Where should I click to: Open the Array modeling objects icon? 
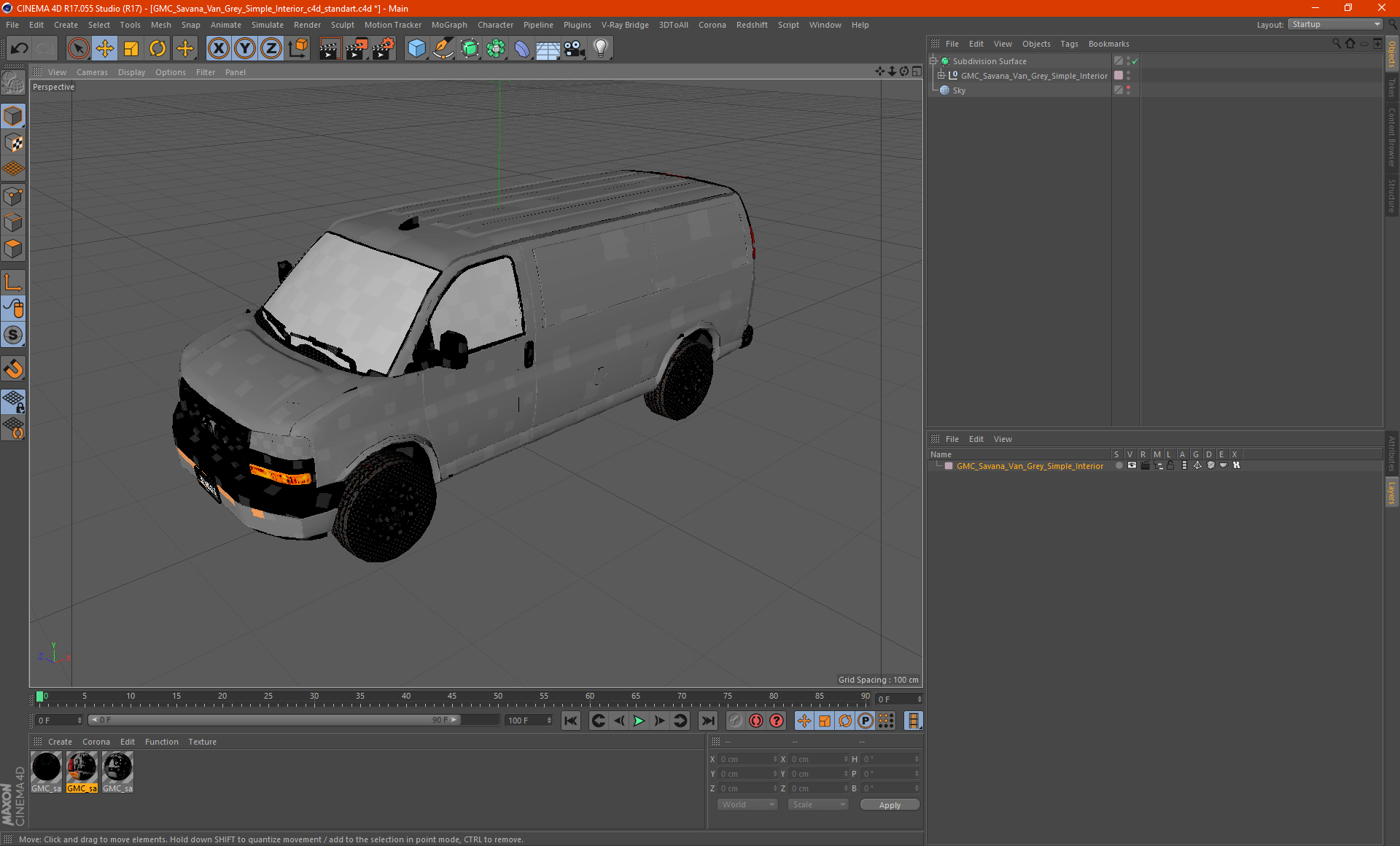click(x=496, y=48)
